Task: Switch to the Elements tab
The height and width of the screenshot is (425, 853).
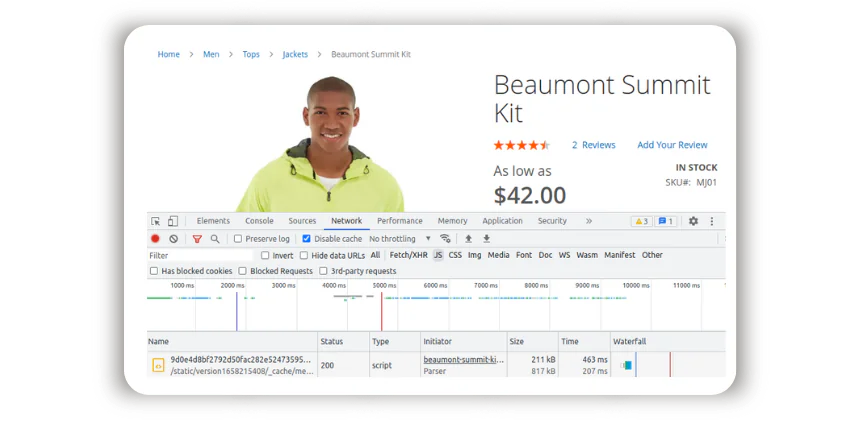Action: point(213,221)
